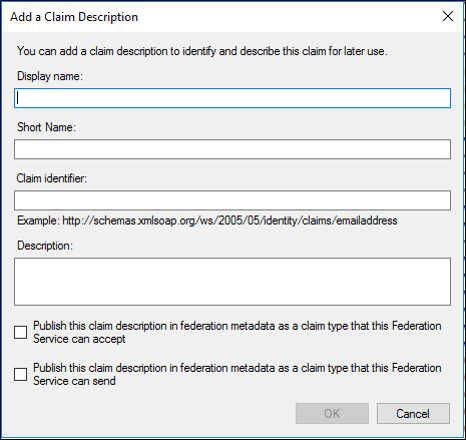
Task: Focus the Short Name text box
Action: click(x=232, y=149)
